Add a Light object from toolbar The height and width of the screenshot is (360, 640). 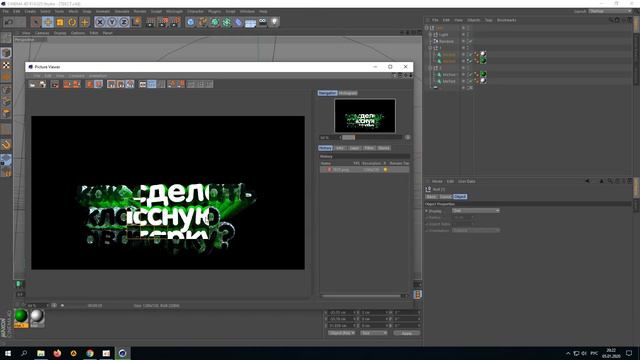click(274, 22)
